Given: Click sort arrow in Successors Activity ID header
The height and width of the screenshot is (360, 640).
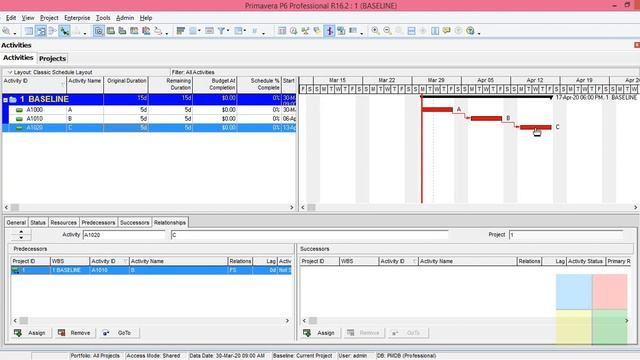Looking at the screenshot, I should (414, 262).
